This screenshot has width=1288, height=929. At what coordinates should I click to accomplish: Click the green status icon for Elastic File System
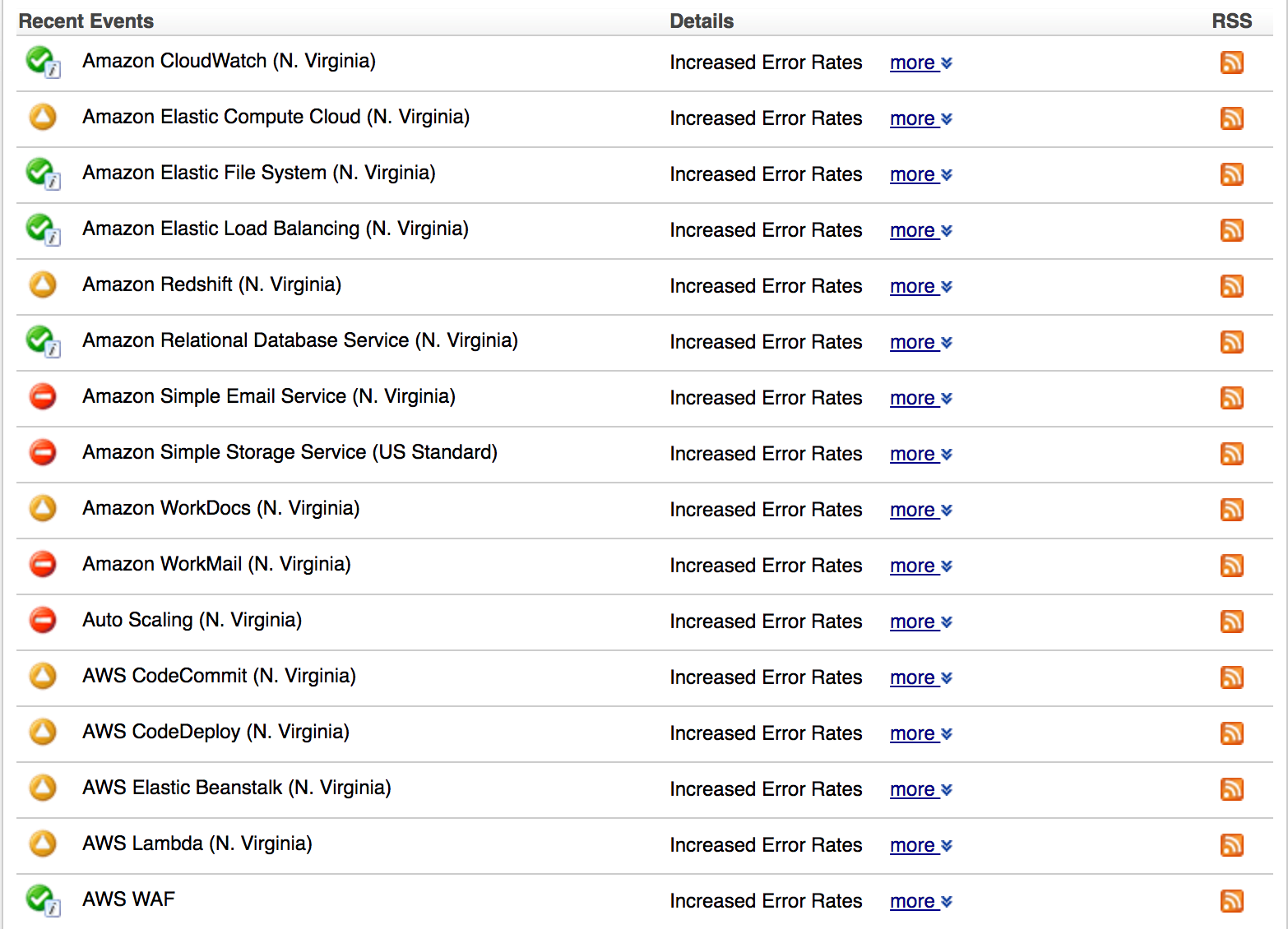(x=43, y=173)
